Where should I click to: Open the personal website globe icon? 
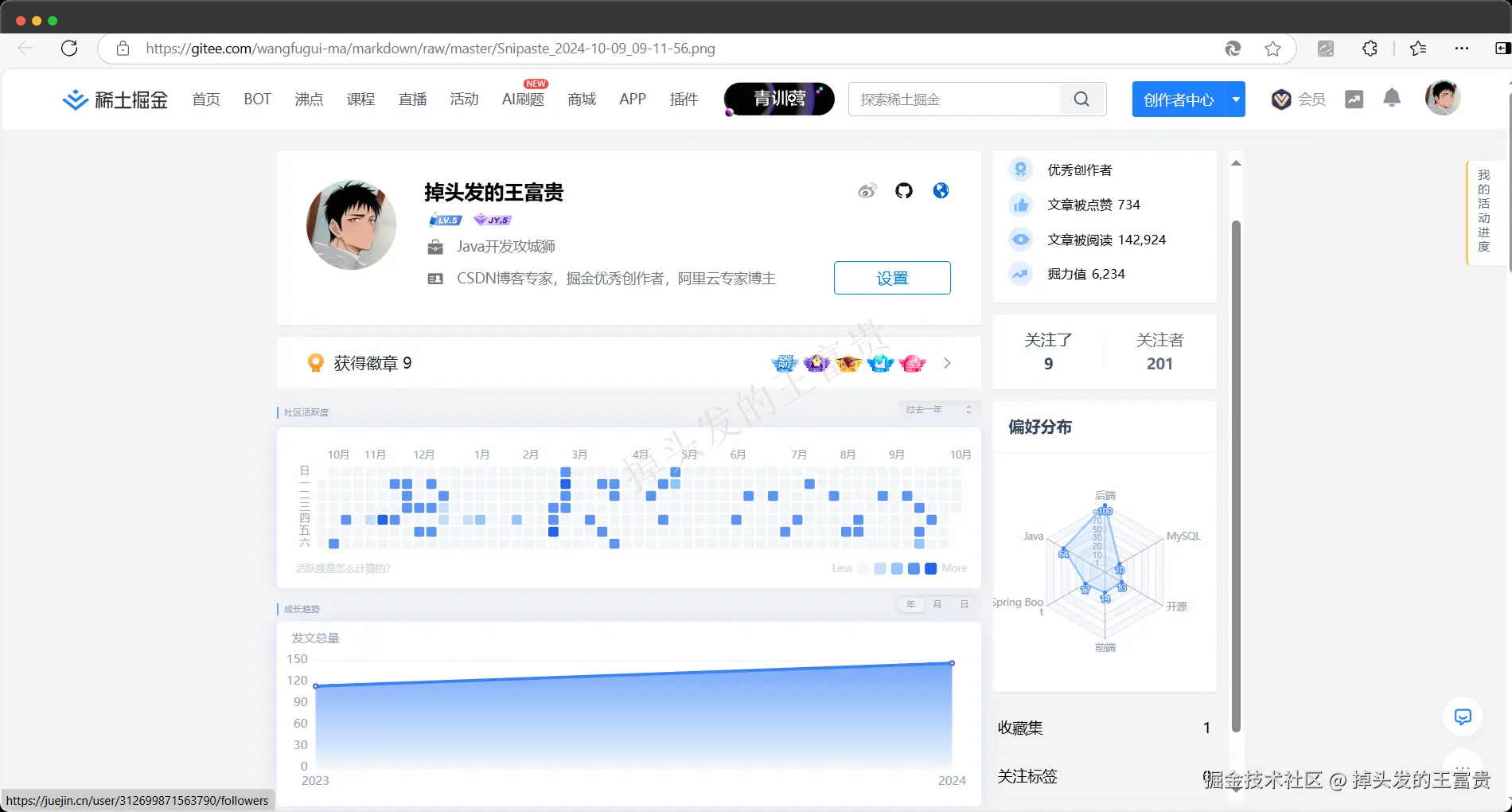pyautogui.click(x=941, y=191)
